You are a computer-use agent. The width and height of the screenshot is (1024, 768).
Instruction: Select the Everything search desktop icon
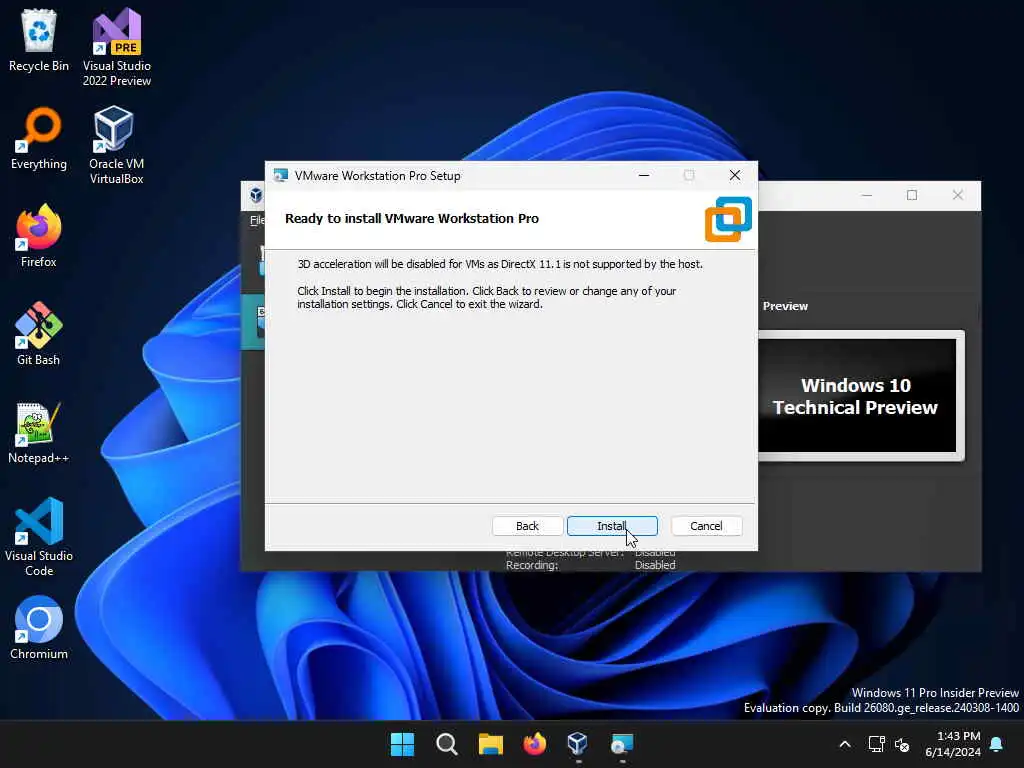click(39, 138)
